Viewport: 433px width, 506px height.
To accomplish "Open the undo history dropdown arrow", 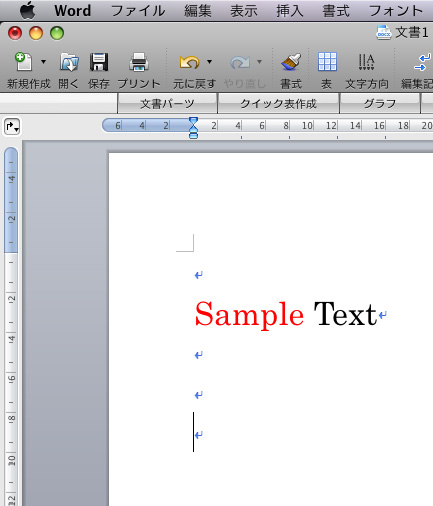I will (209, 62).
